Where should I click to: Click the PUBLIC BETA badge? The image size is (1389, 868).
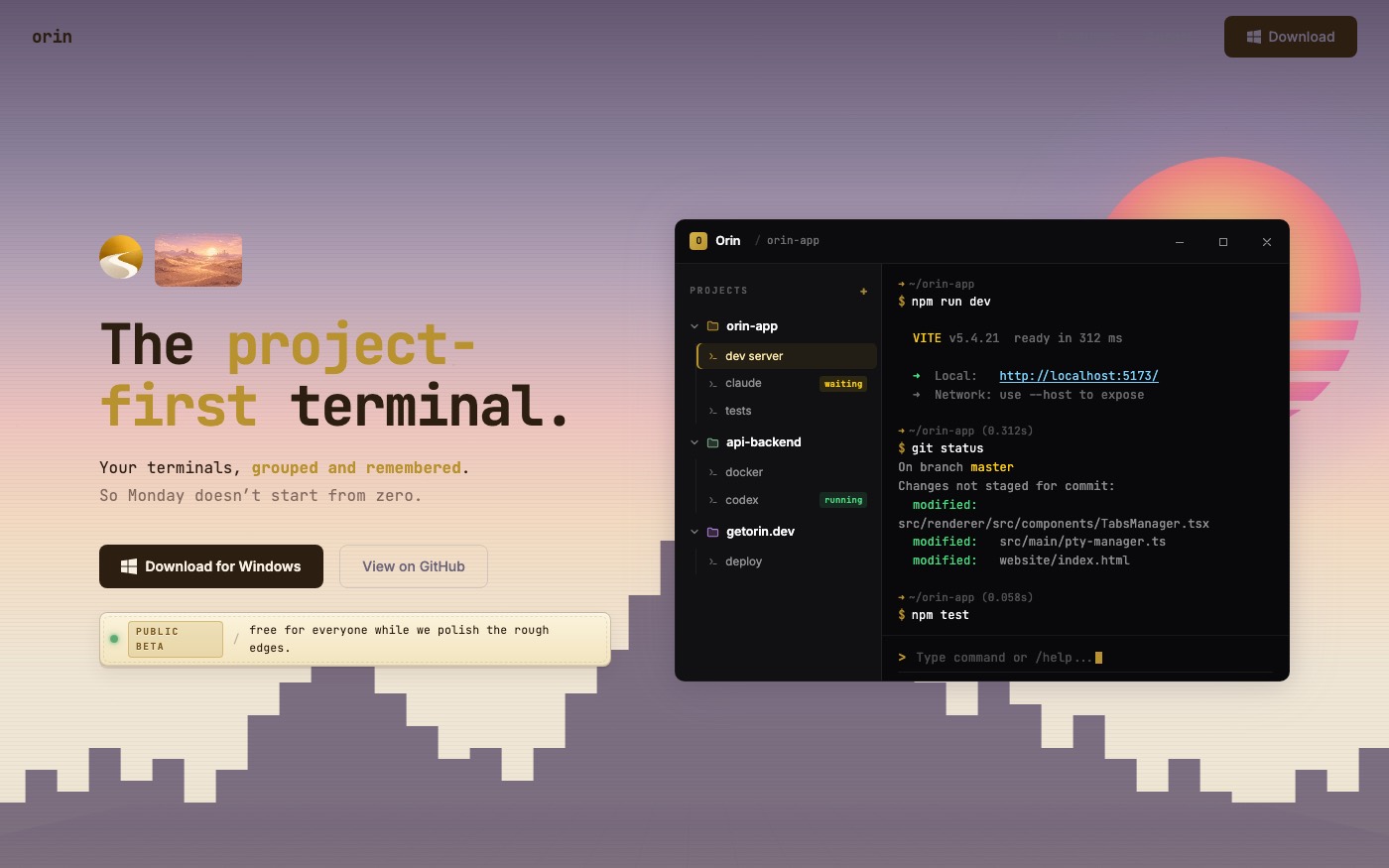[x=175, y=639]
